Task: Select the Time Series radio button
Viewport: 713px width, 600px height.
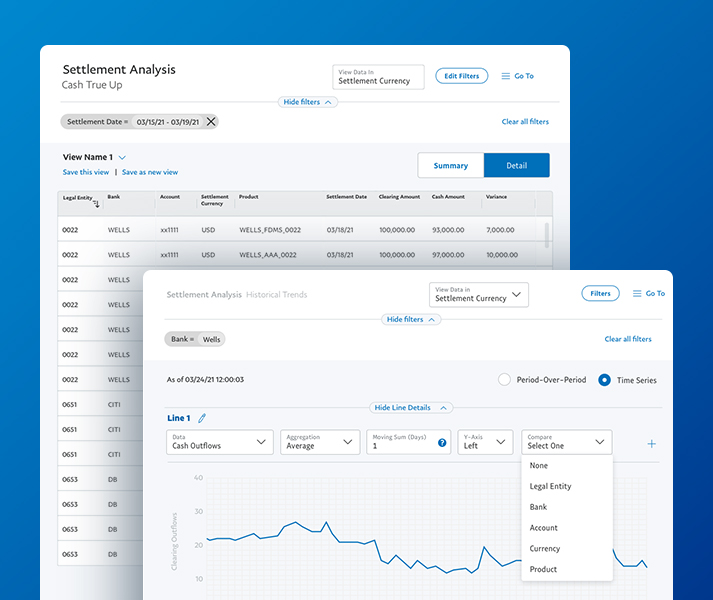Action: point(604,380)
